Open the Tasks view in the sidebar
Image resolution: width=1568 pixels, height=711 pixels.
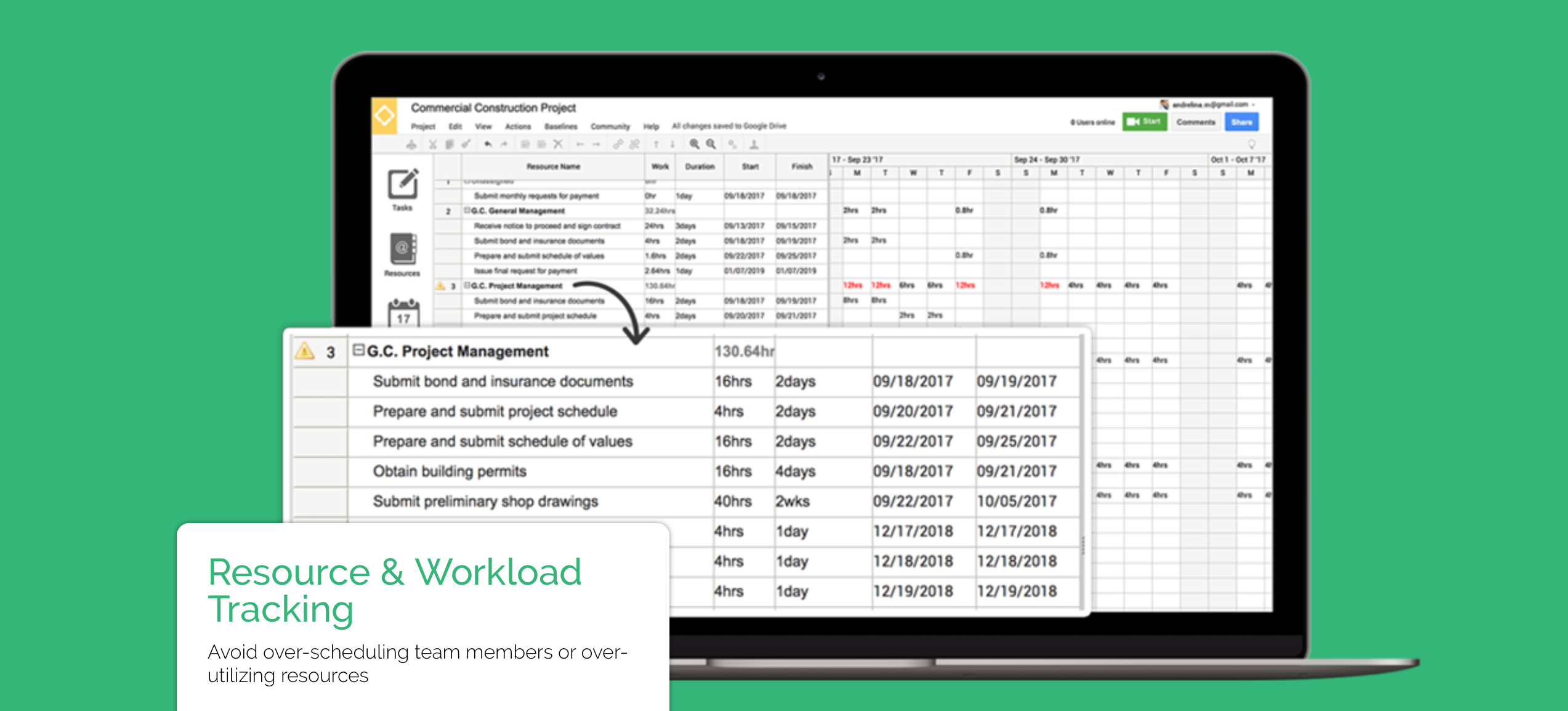tap(403, 189)
